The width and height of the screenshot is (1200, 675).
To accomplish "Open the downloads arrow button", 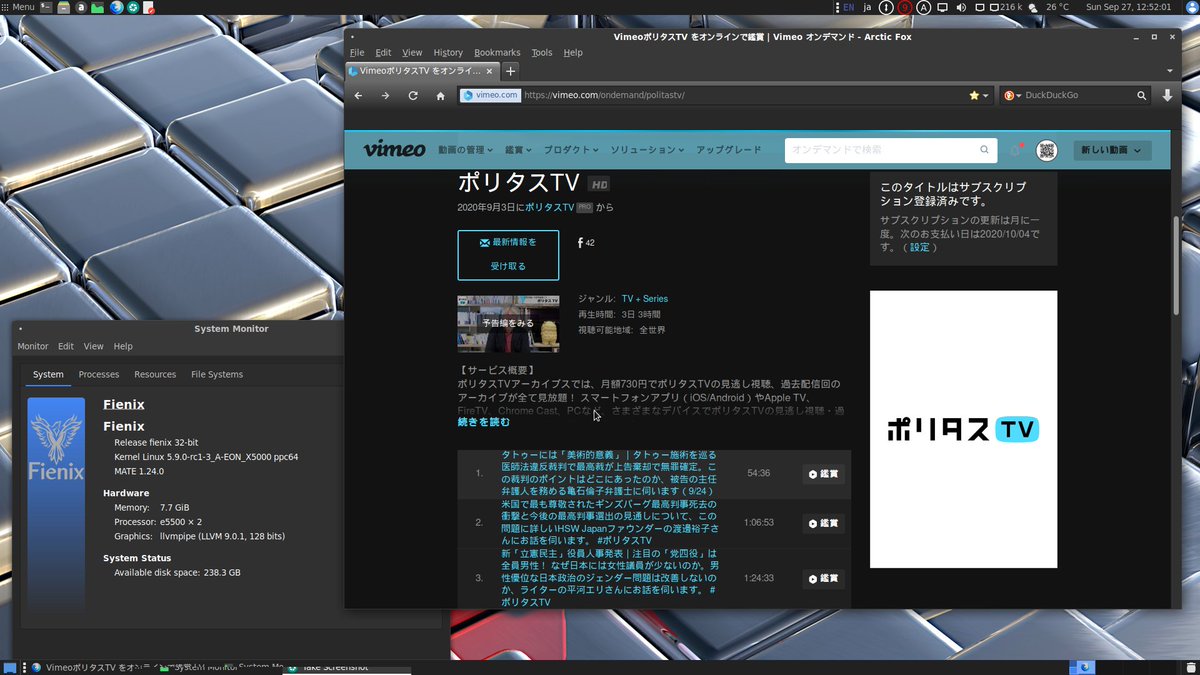I will [1167, 95].
